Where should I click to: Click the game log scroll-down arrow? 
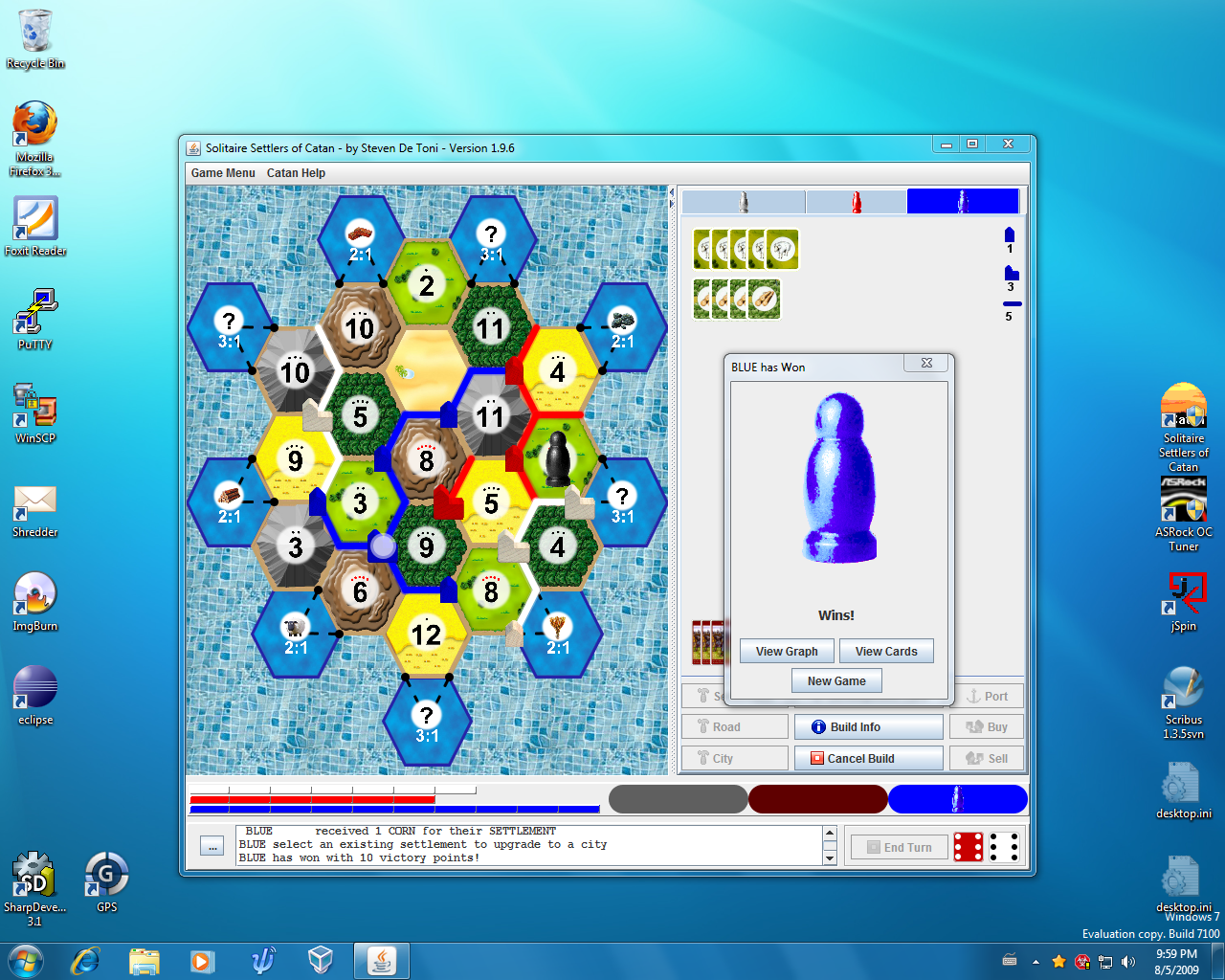[830, 858]
